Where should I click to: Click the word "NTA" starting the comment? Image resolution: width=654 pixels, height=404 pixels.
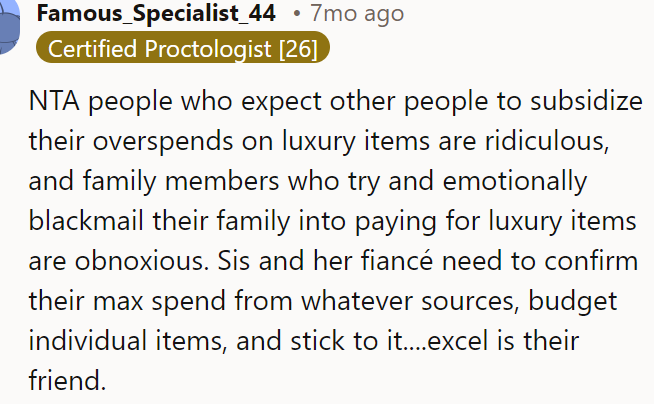54,102
